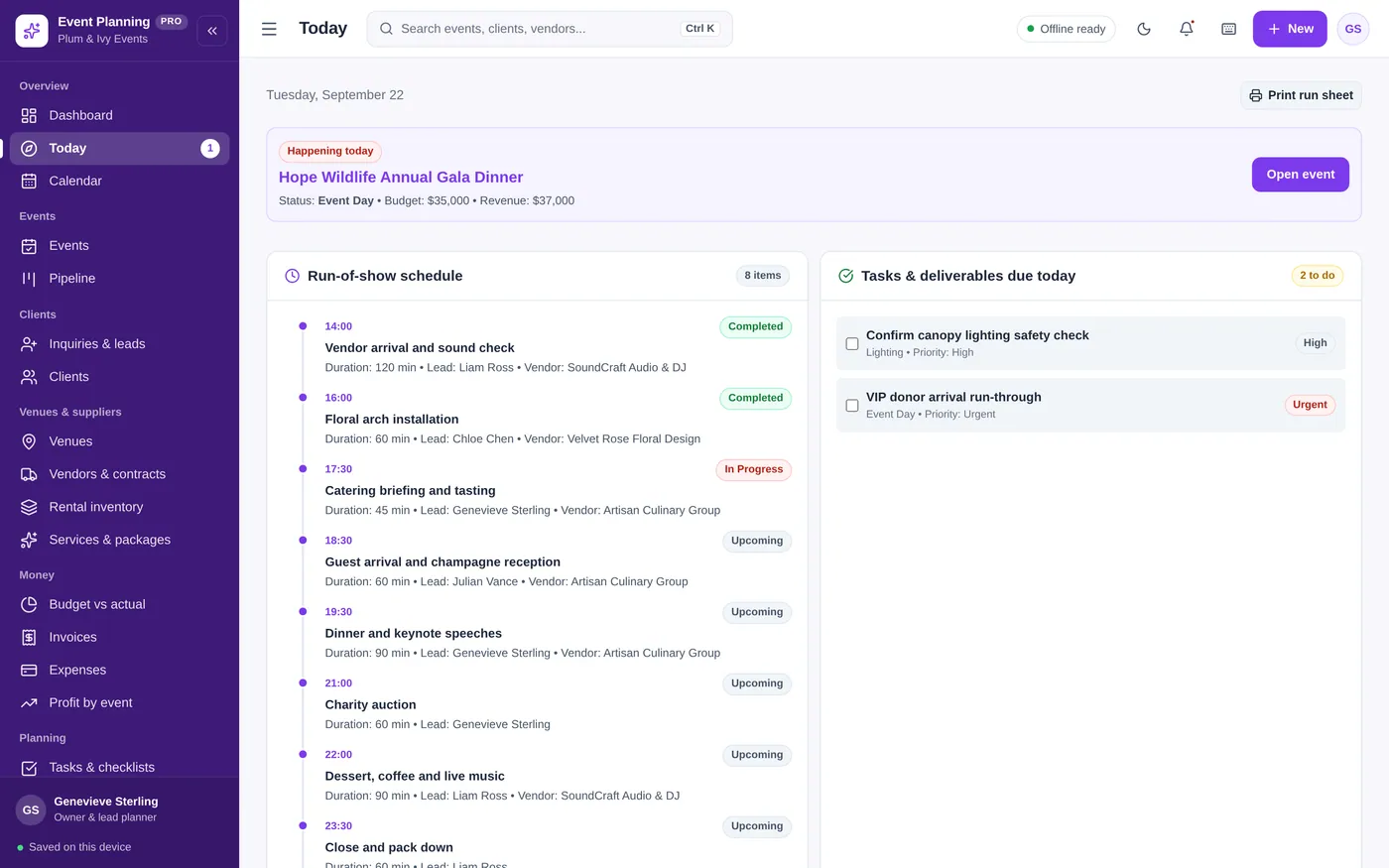
Task: Click the search events input field
Action: coord(550,29)
